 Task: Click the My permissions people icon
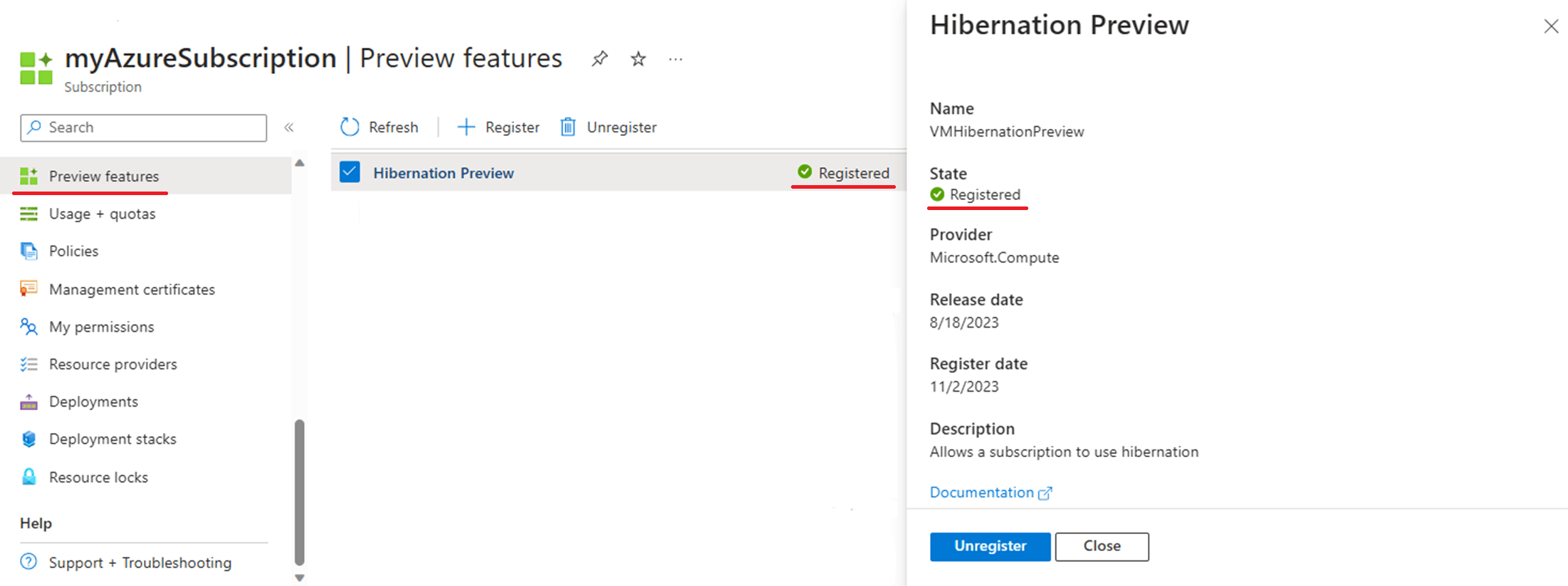28,327
